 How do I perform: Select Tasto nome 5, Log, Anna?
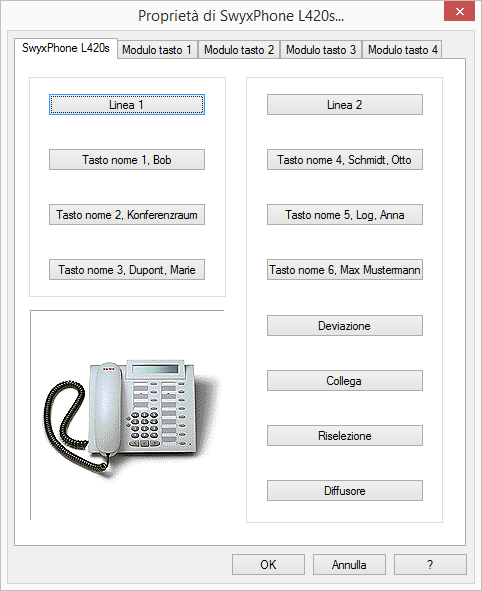point(345,214)
